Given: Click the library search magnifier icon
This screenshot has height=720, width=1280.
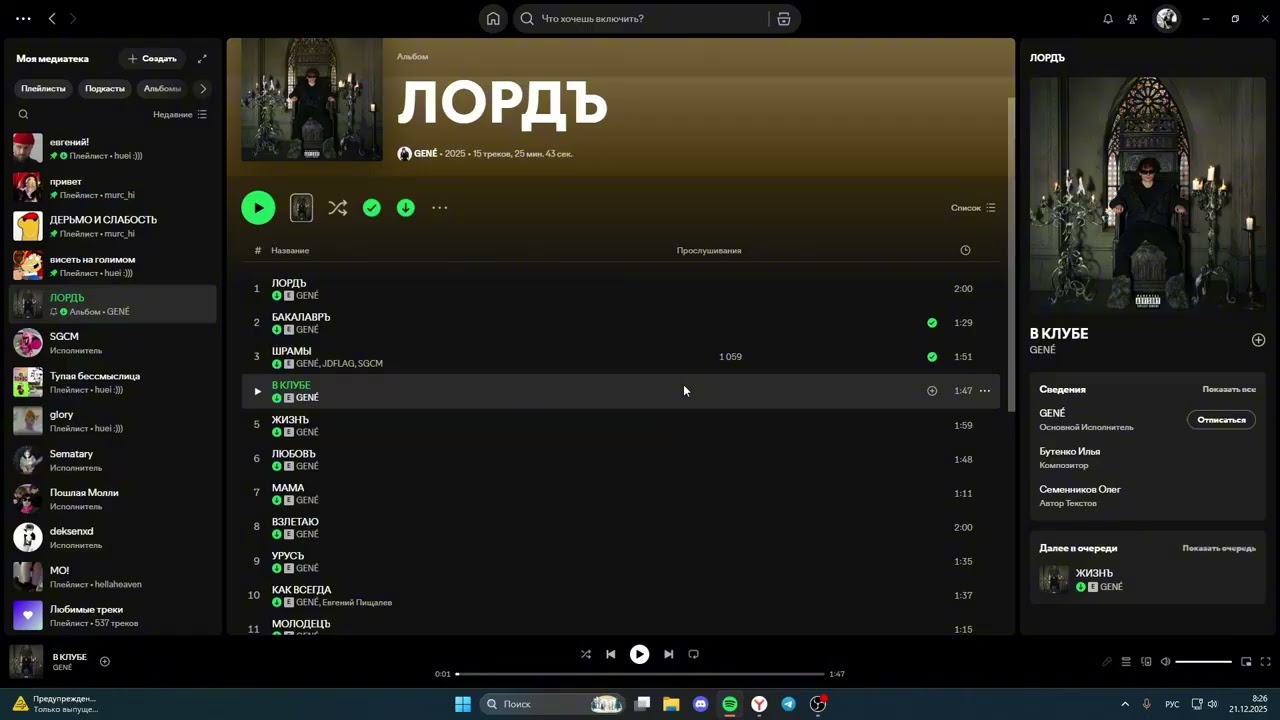Looking at the screenshot, I should pos(24,114).
